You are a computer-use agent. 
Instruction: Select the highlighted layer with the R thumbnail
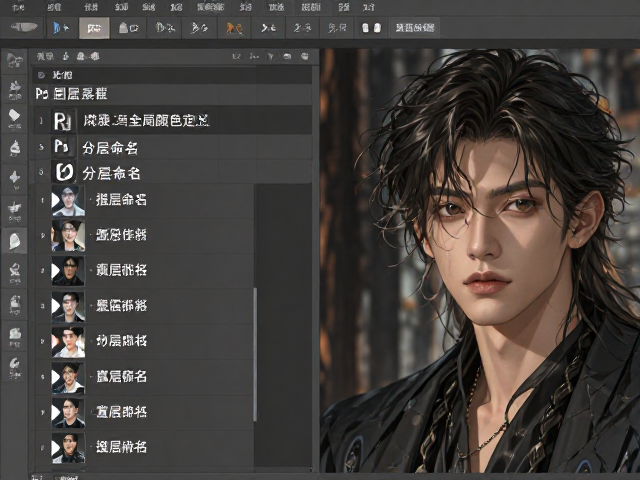(x=173, y=120)
